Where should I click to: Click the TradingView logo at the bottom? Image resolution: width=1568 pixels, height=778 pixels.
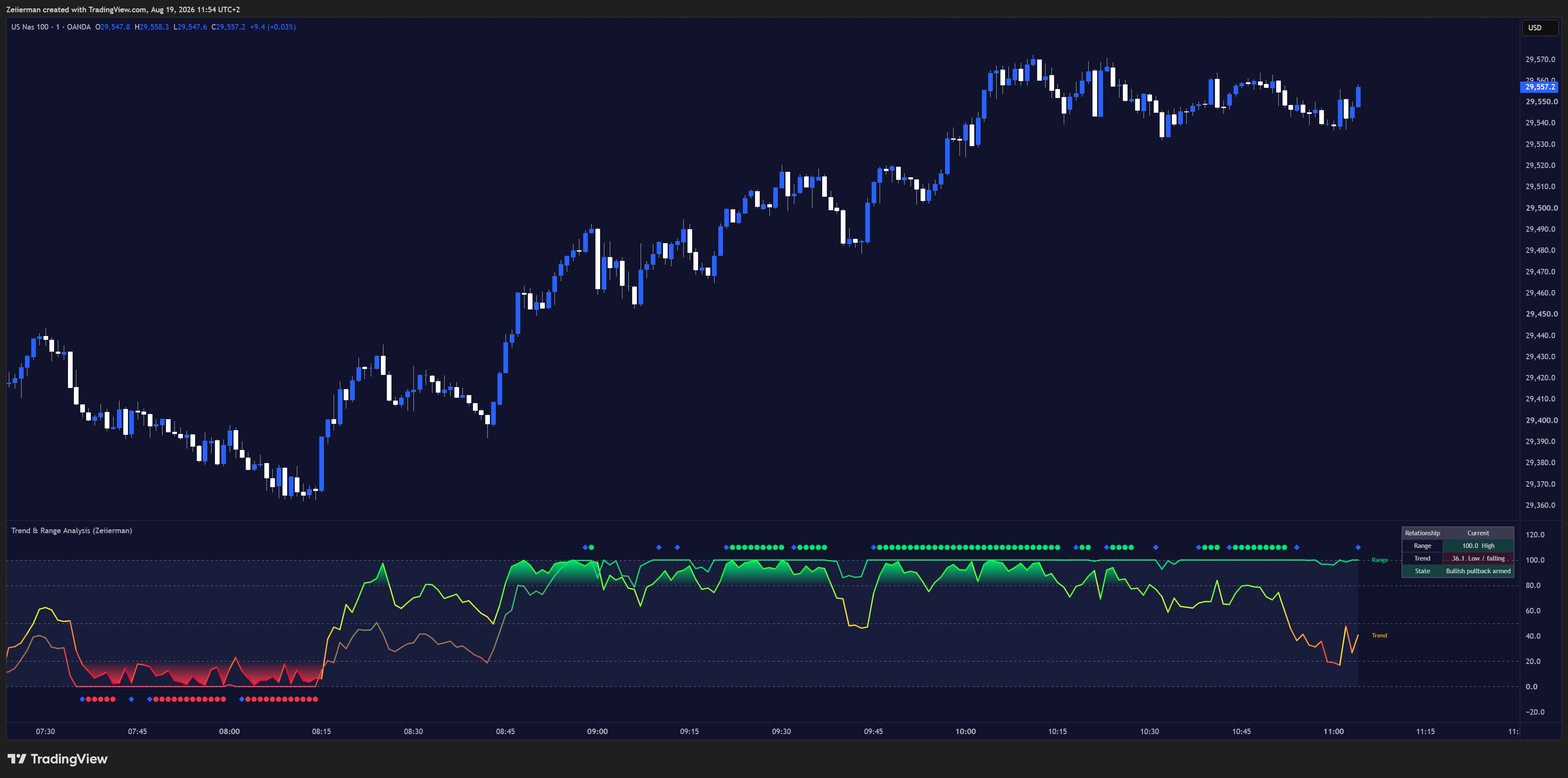[x=57, y=759]
